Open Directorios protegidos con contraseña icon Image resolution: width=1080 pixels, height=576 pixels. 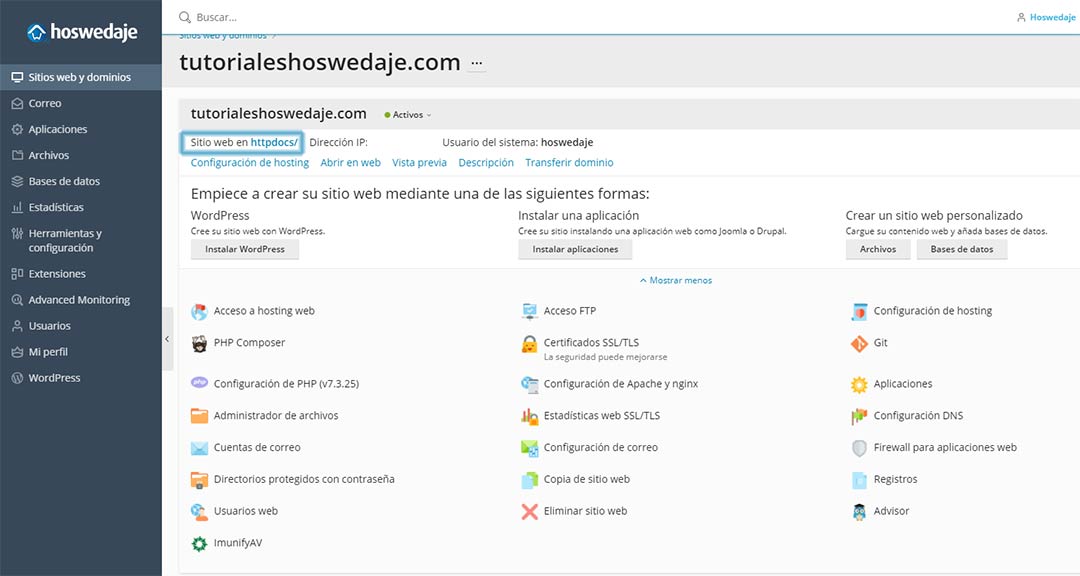point(199,480)
